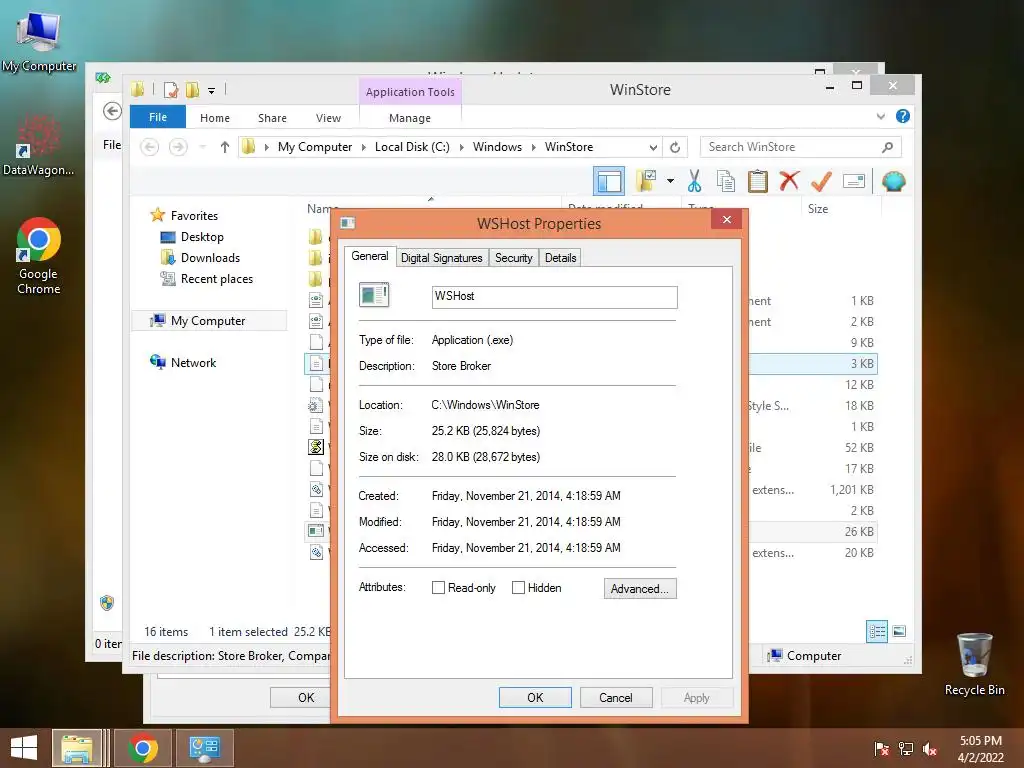Open the Customize Quick Access Toolbar dropdown
The height and width of the screenshot is (768, 1024).
[x=212, y=91]
